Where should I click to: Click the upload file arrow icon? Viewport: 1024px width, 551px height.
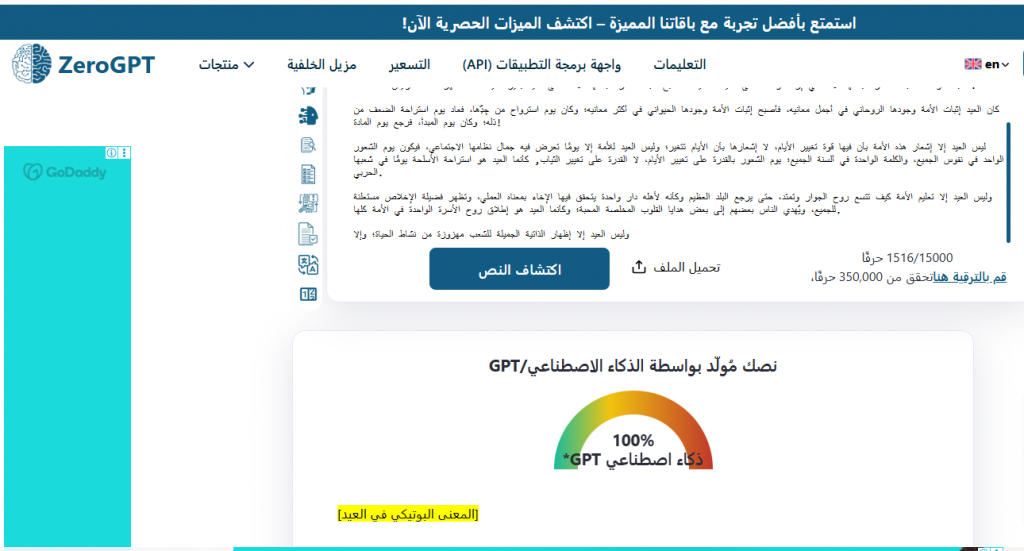click(640, 268)
